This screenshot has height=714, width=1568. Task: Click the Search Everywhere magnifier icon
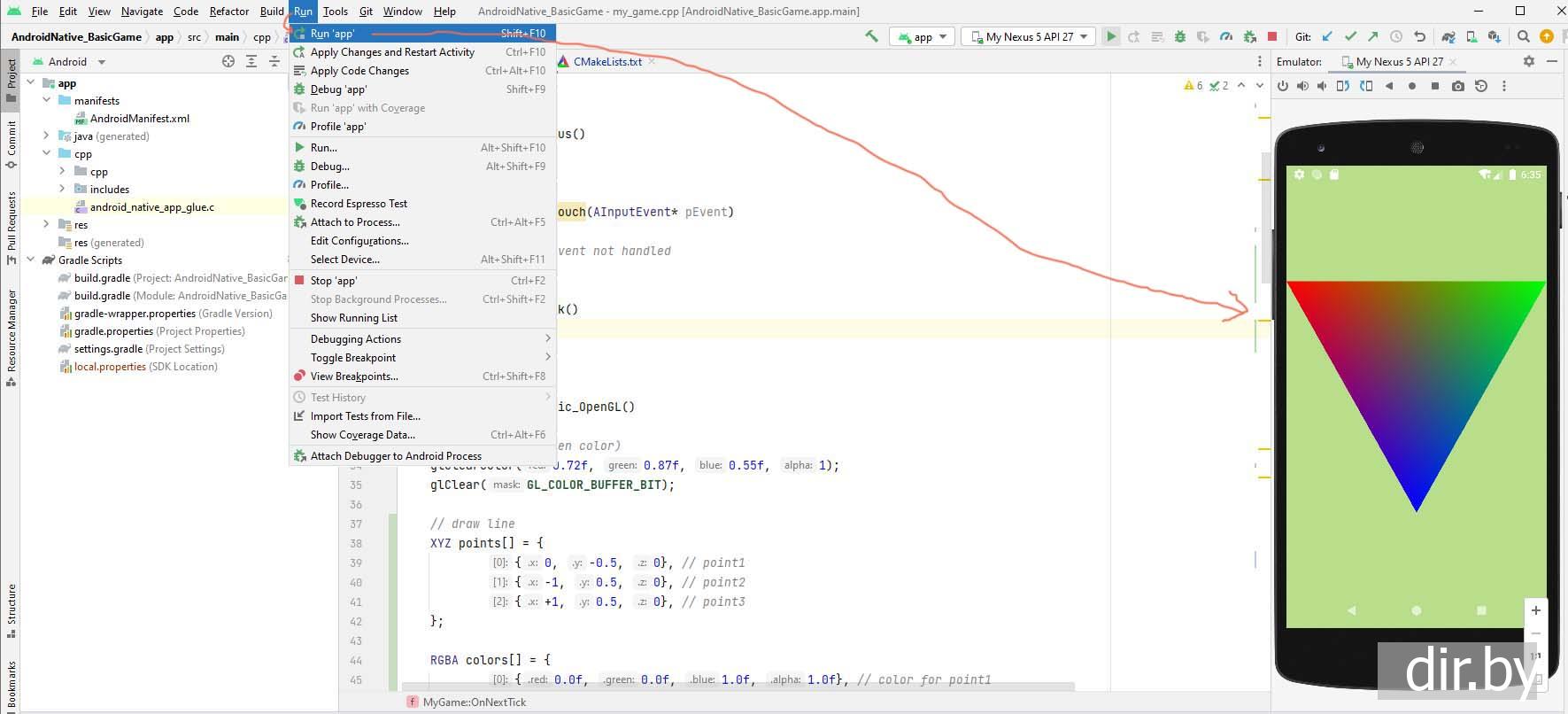pyautogui.click(x=1524, y=36)
